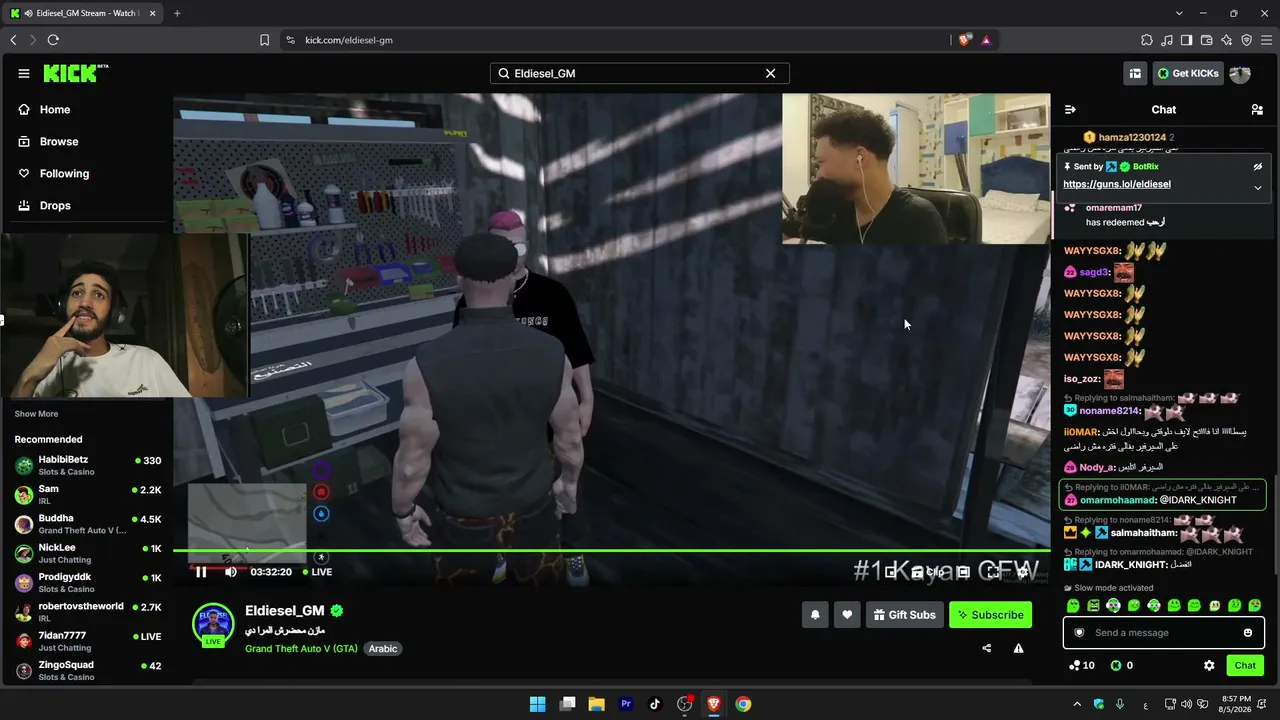Toggle notifications bell for Eldiesel_GM
This screenshot has height=720, width=1280.
pos(815,614)
